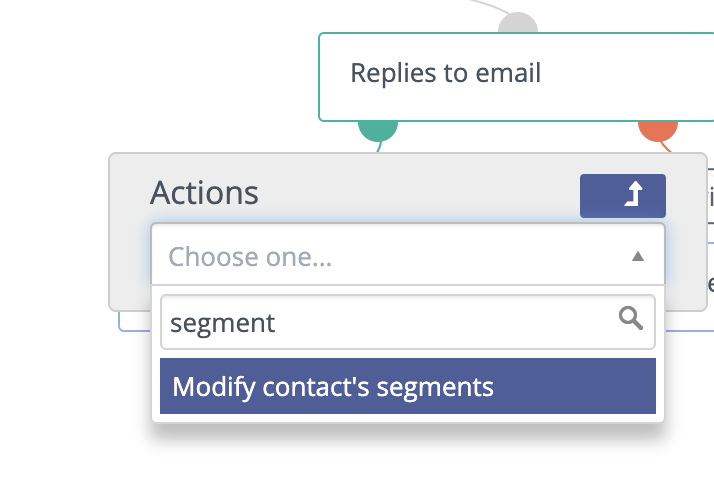Collapse the list using the small triangle arrow
714x486 pixels.
pos(638,256)
